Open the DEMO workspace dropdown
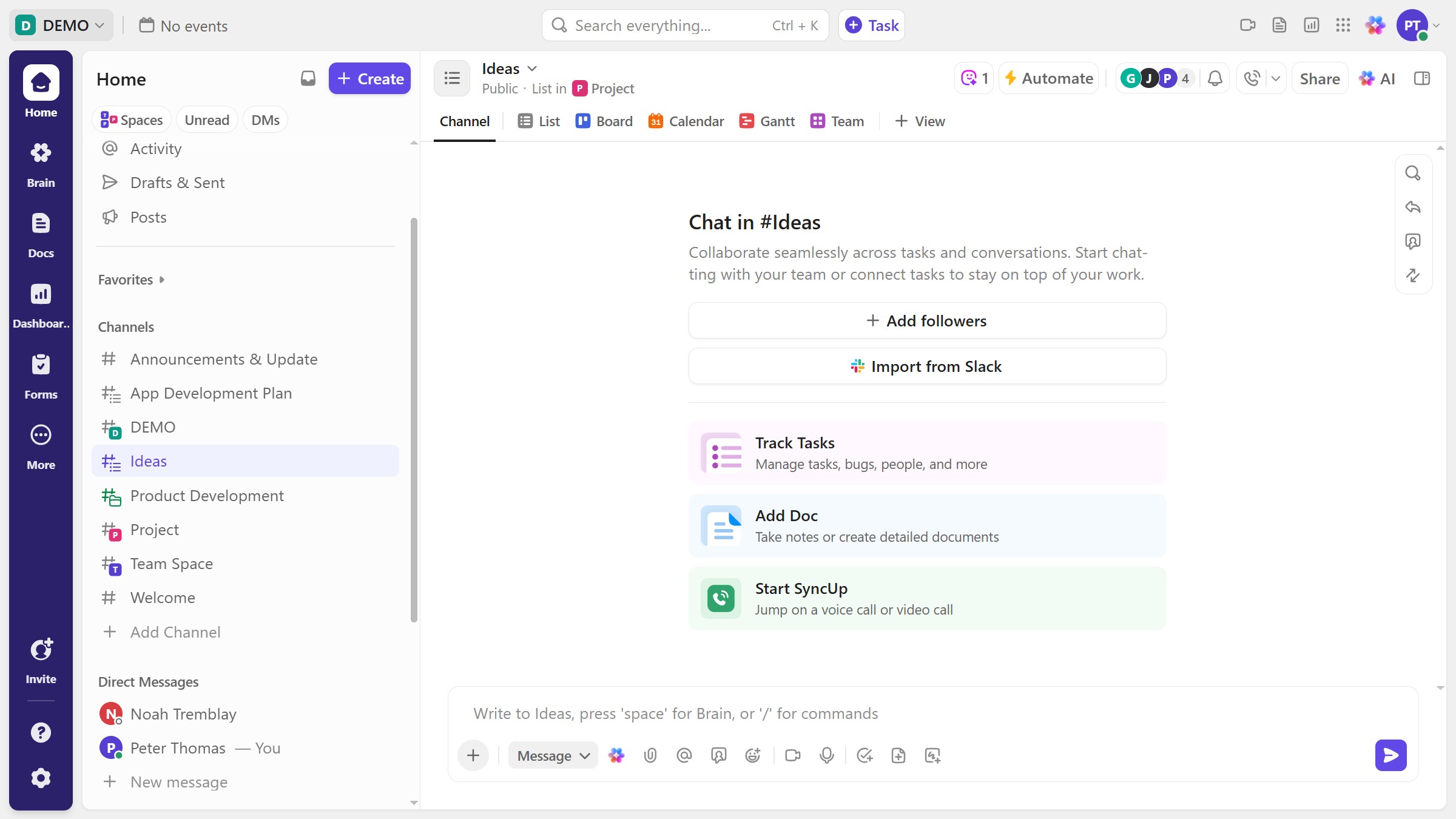The width and height of the screenshot is (1456, 819). click(61, 25)
